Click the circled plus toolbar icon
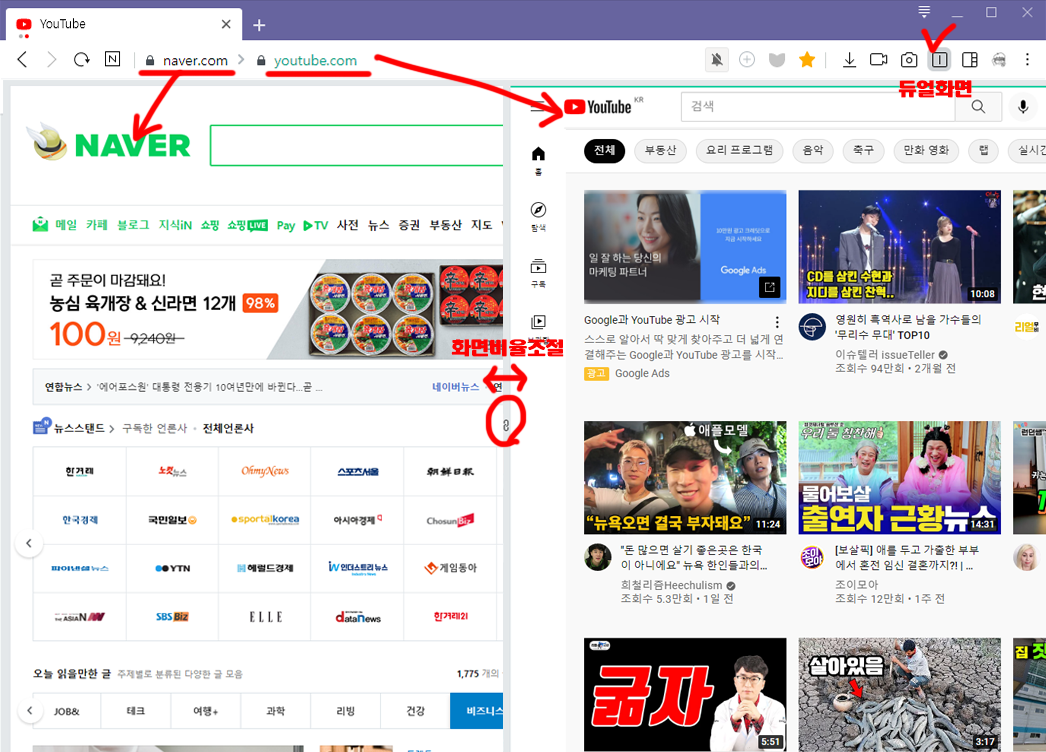1046x752 pixels. pyautogui.click(x=746, y=59)
